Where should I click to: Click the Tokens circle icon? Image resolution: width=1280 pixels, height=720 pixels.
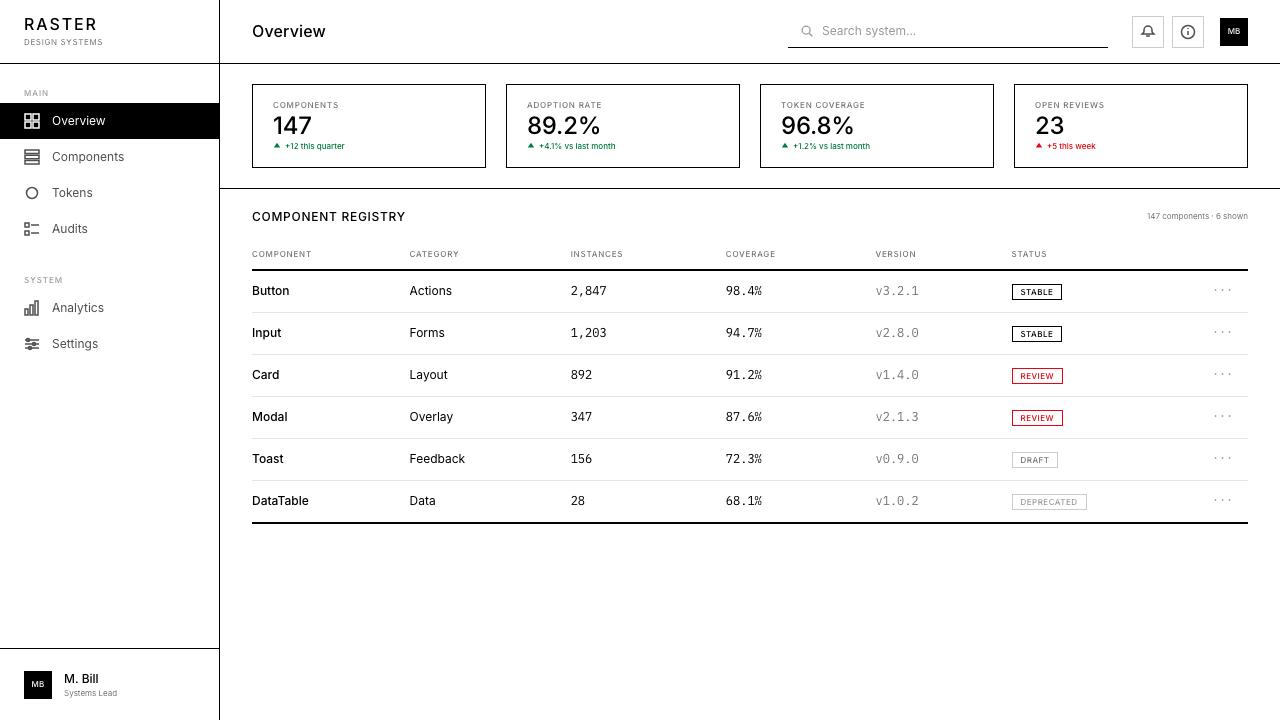[x=32, y=193]
